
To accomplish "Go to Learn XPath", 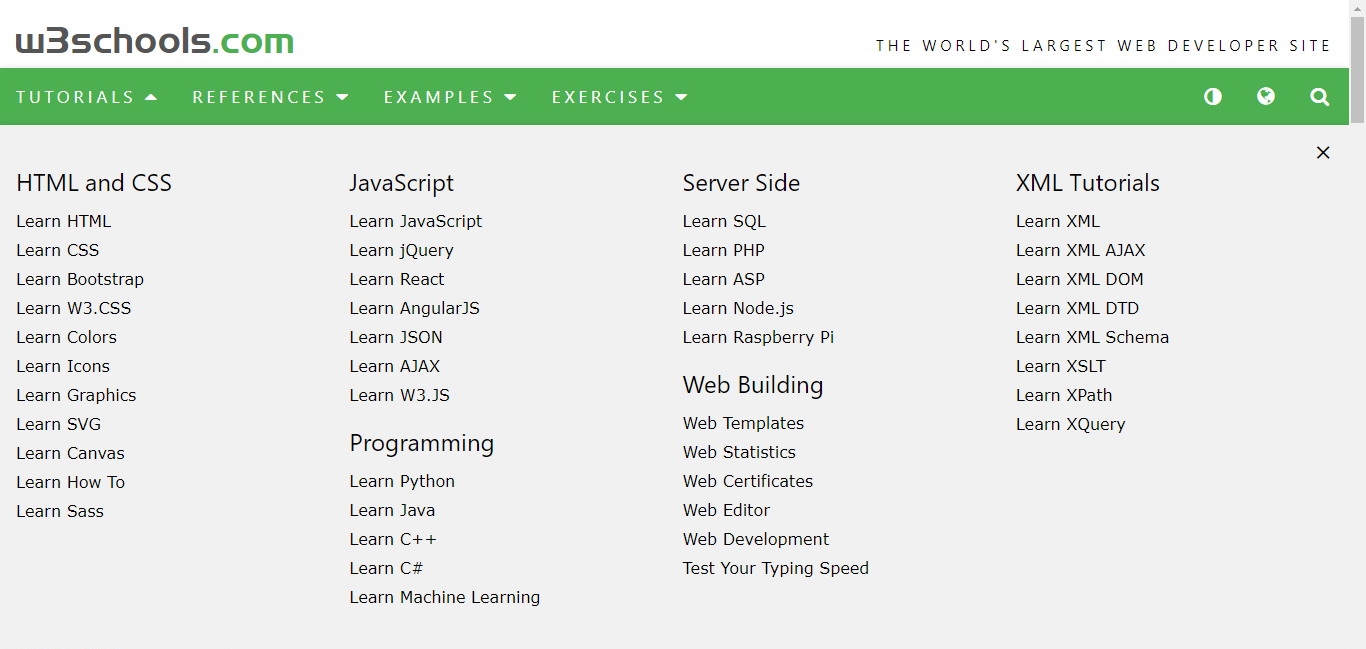I will tap(1064, 395).
